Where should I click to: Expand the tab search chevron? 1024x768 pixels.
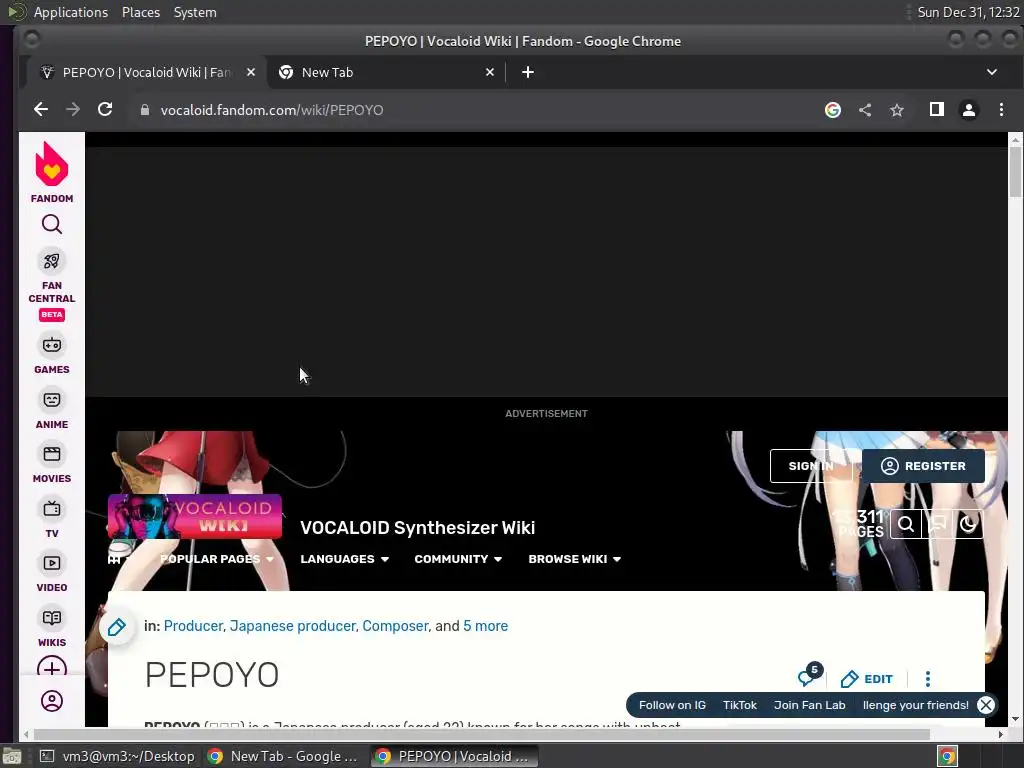991,72
